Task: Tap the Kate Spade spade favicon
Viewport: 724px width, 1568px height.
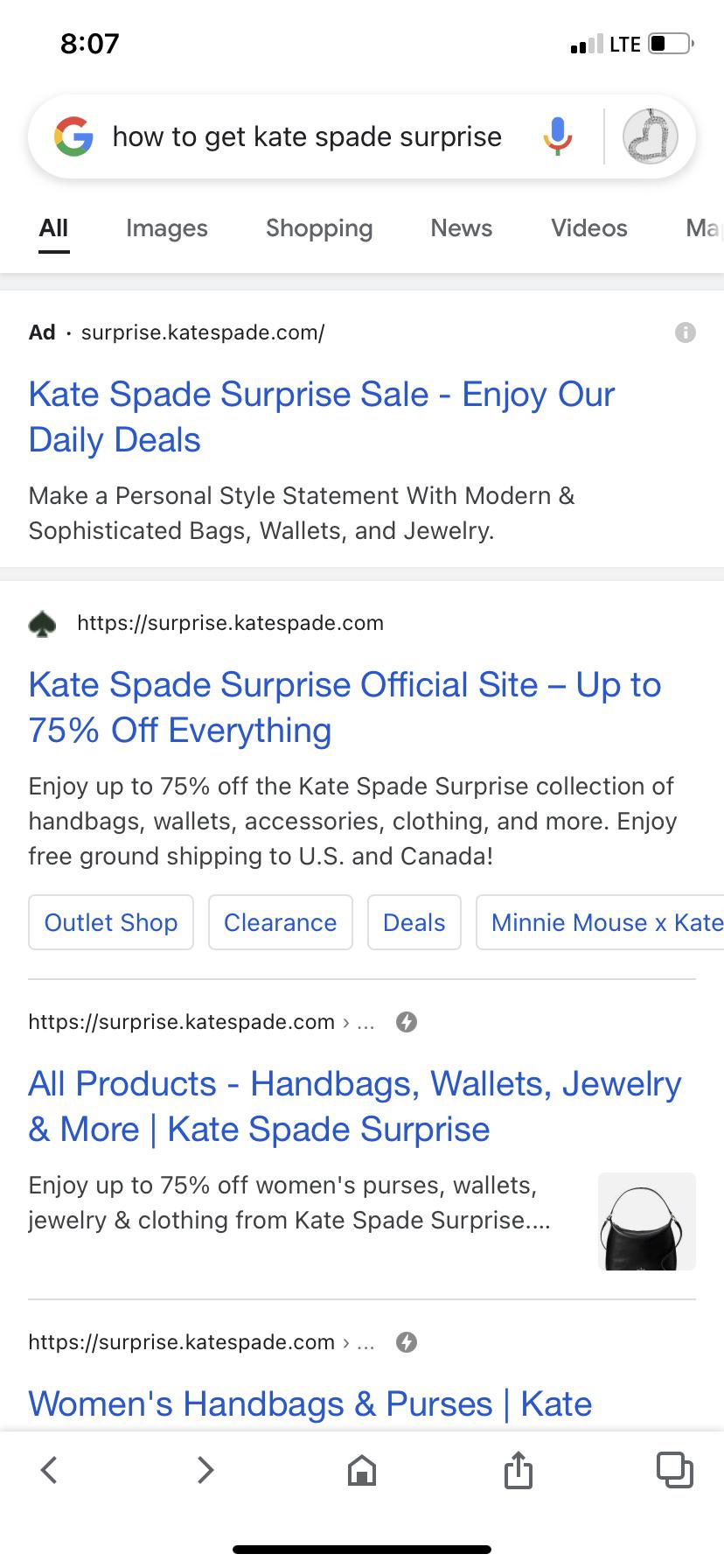Action: [x=41, y=623]
